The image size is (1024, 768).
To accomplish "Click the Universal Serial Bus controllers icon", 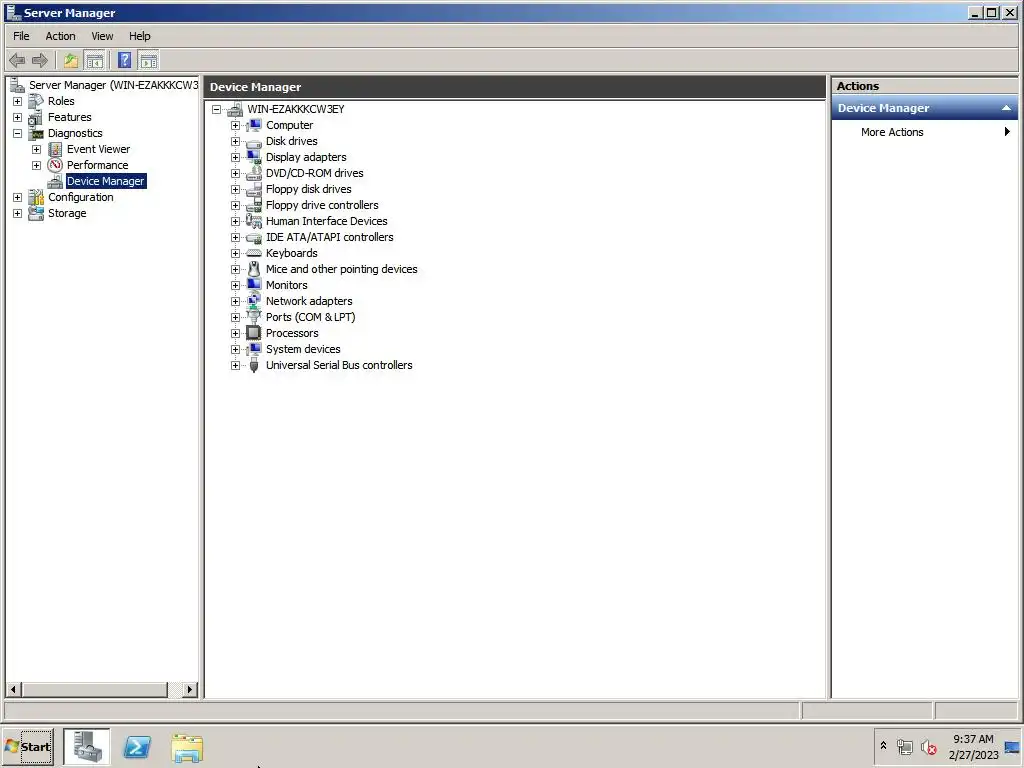I will tap(253, 365).
